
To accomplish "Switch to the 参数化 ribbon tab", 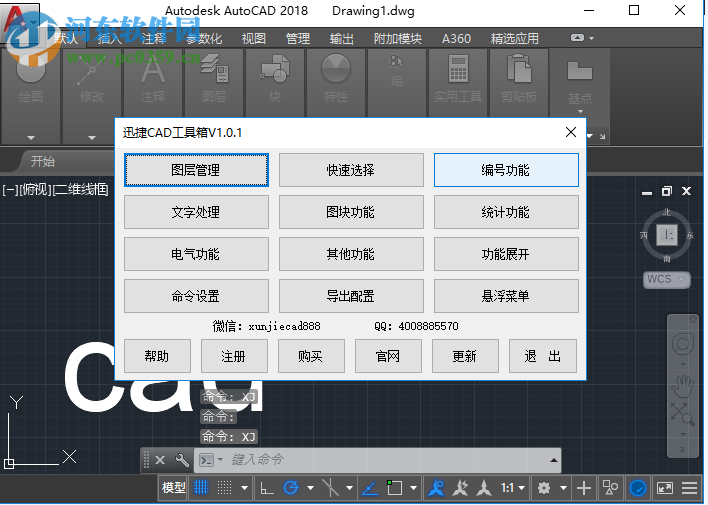I will coord(204,39).
